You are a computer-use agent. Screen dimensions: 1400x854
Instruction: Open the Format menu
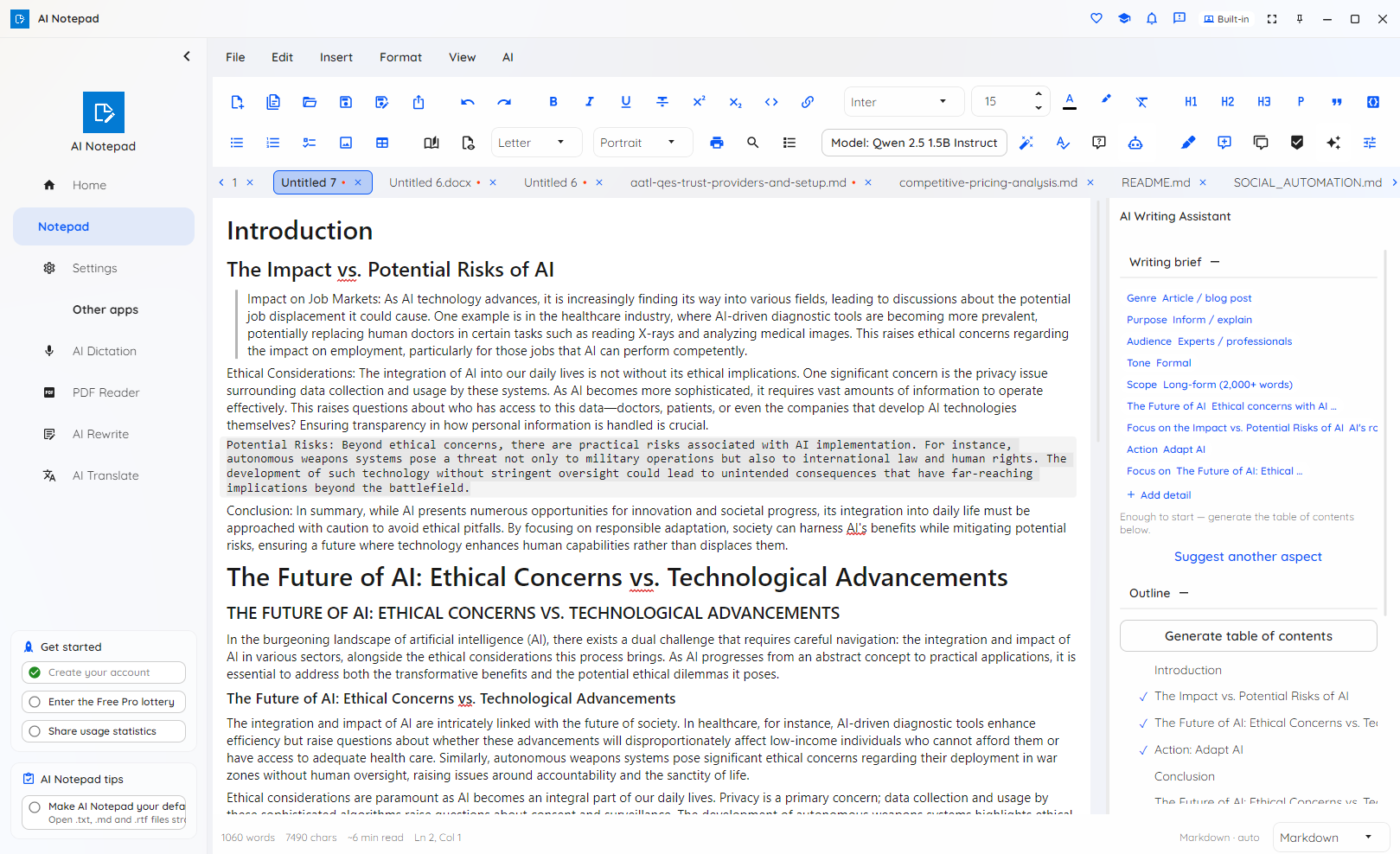(x=400, y=57)
